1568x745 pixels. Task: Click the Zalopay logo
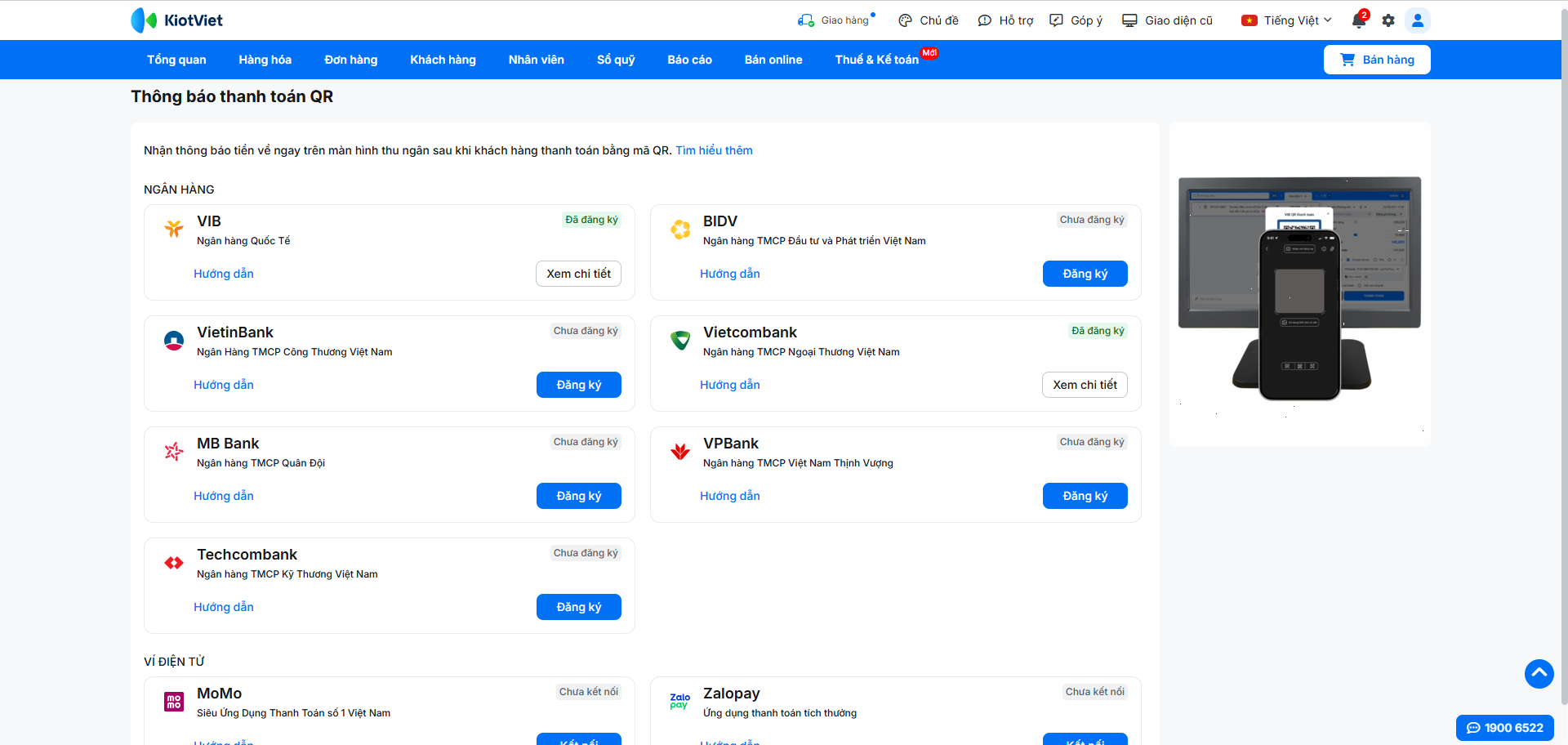(x=679, y=702)
